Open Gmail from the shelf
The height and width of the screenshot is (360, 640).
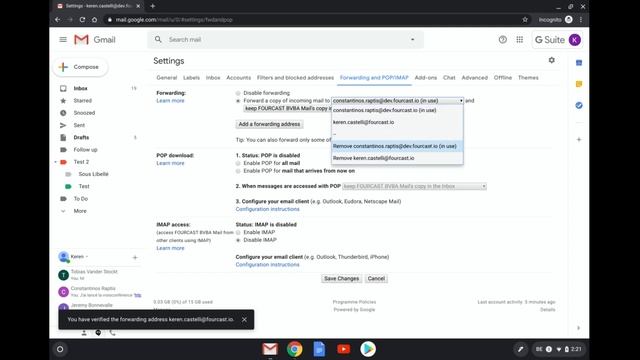pyautogui.click(x=270, y=349)
